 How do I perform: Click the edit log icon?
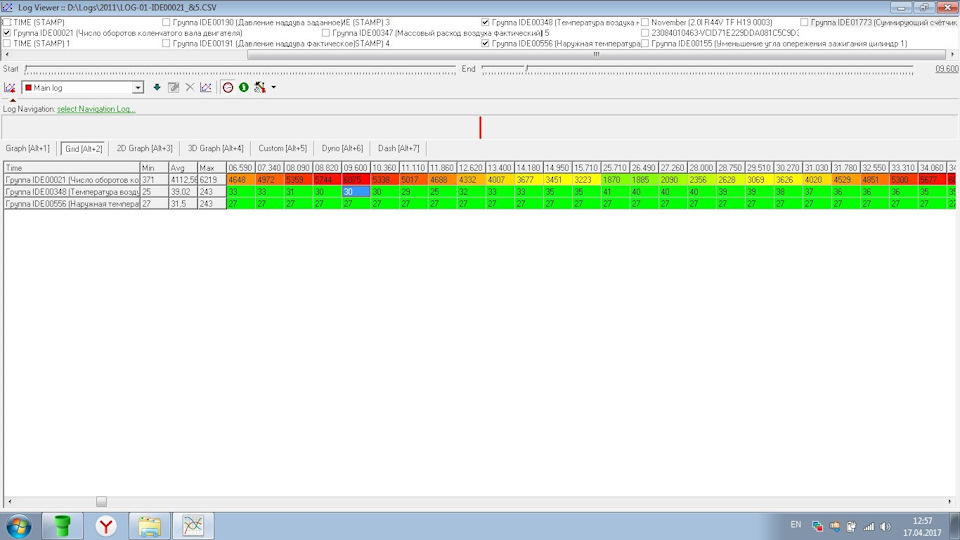(x=173, y=88)
